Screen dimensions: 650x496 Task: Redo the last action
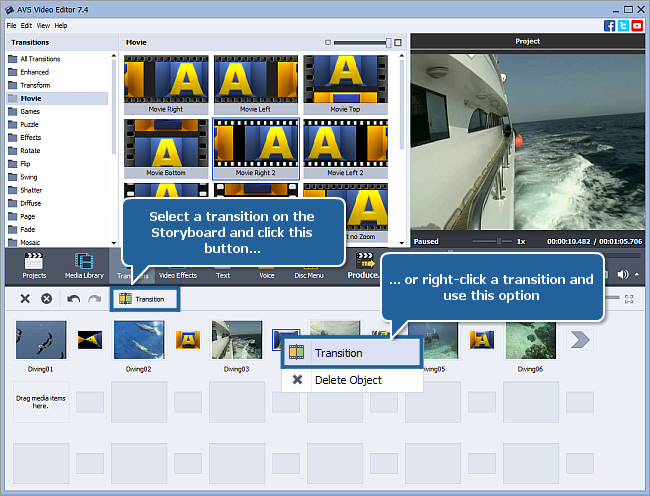click(x=95, y=299)
